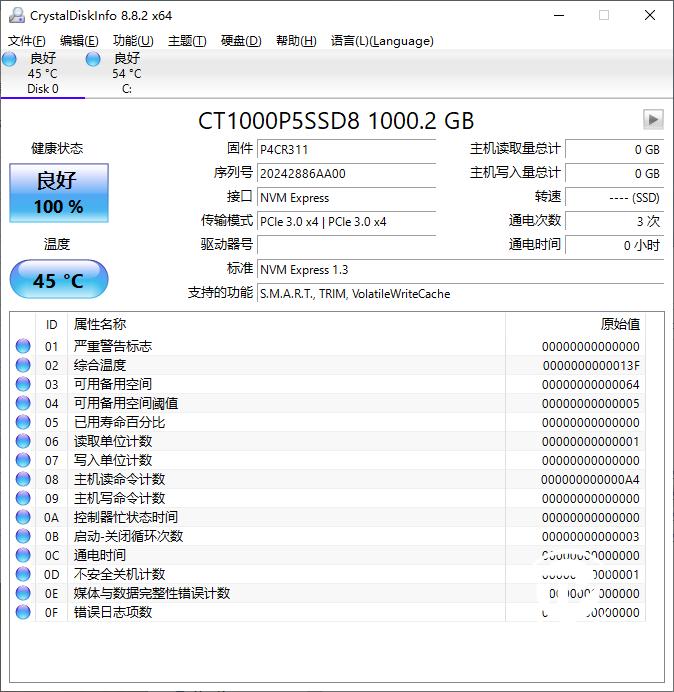Click raw value 000000000000A4 of 主机读命令计数
The width and height of the screenshot is (674, 692).
pos(590,479)
